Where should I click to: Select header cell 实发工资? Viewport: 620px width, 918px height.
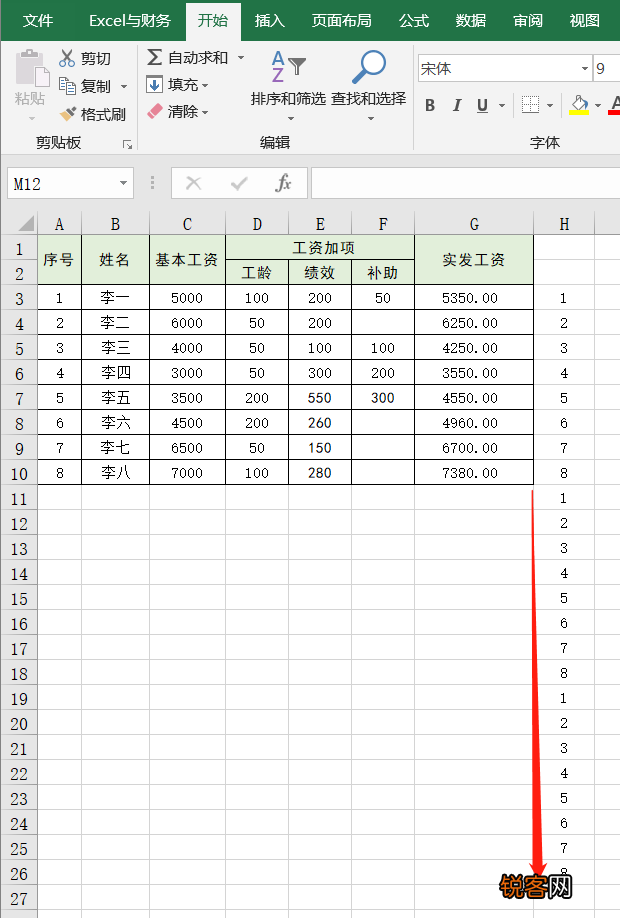(x=474, y=260)
